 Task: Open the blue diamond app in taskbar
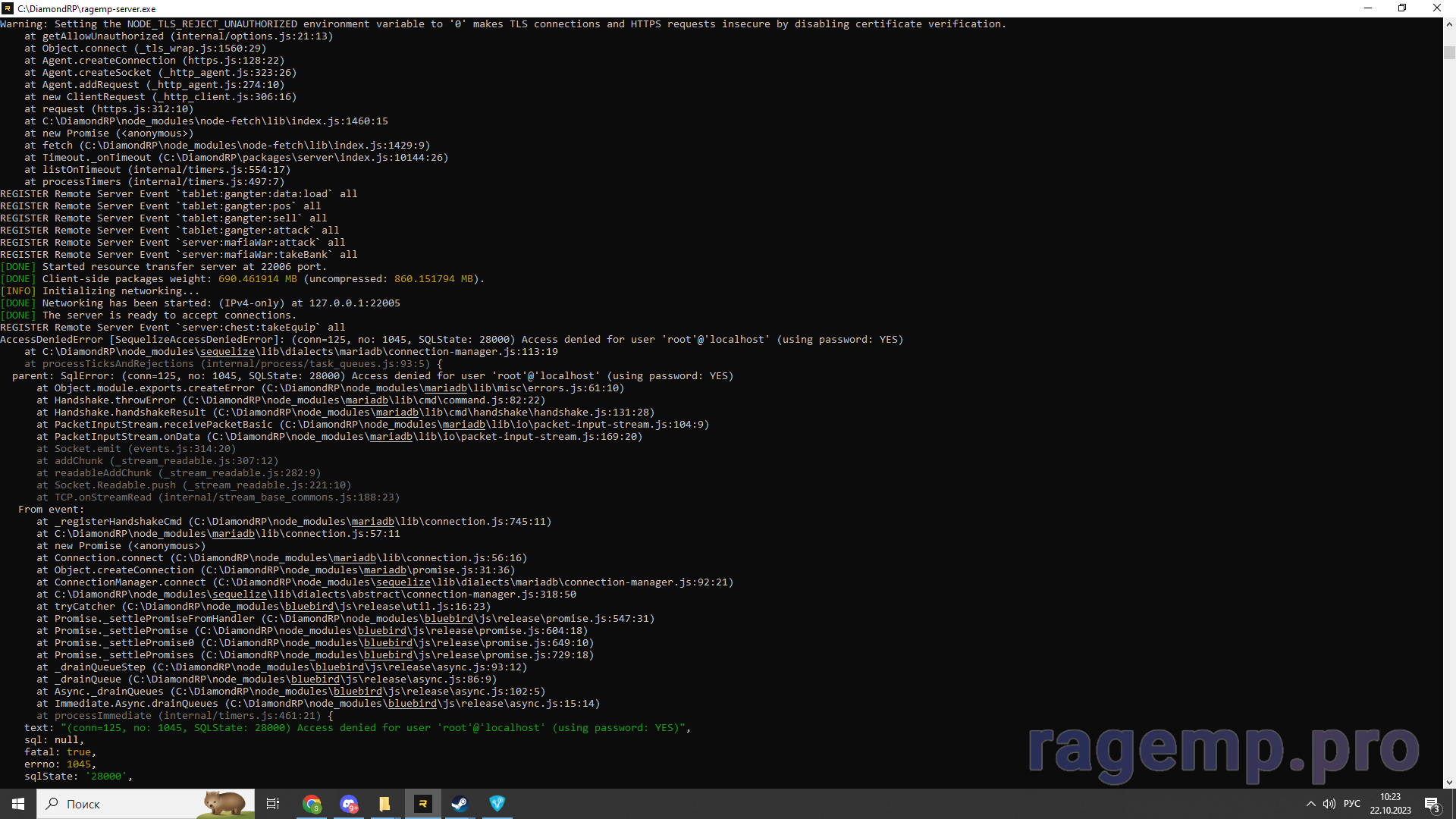point(497,804)
